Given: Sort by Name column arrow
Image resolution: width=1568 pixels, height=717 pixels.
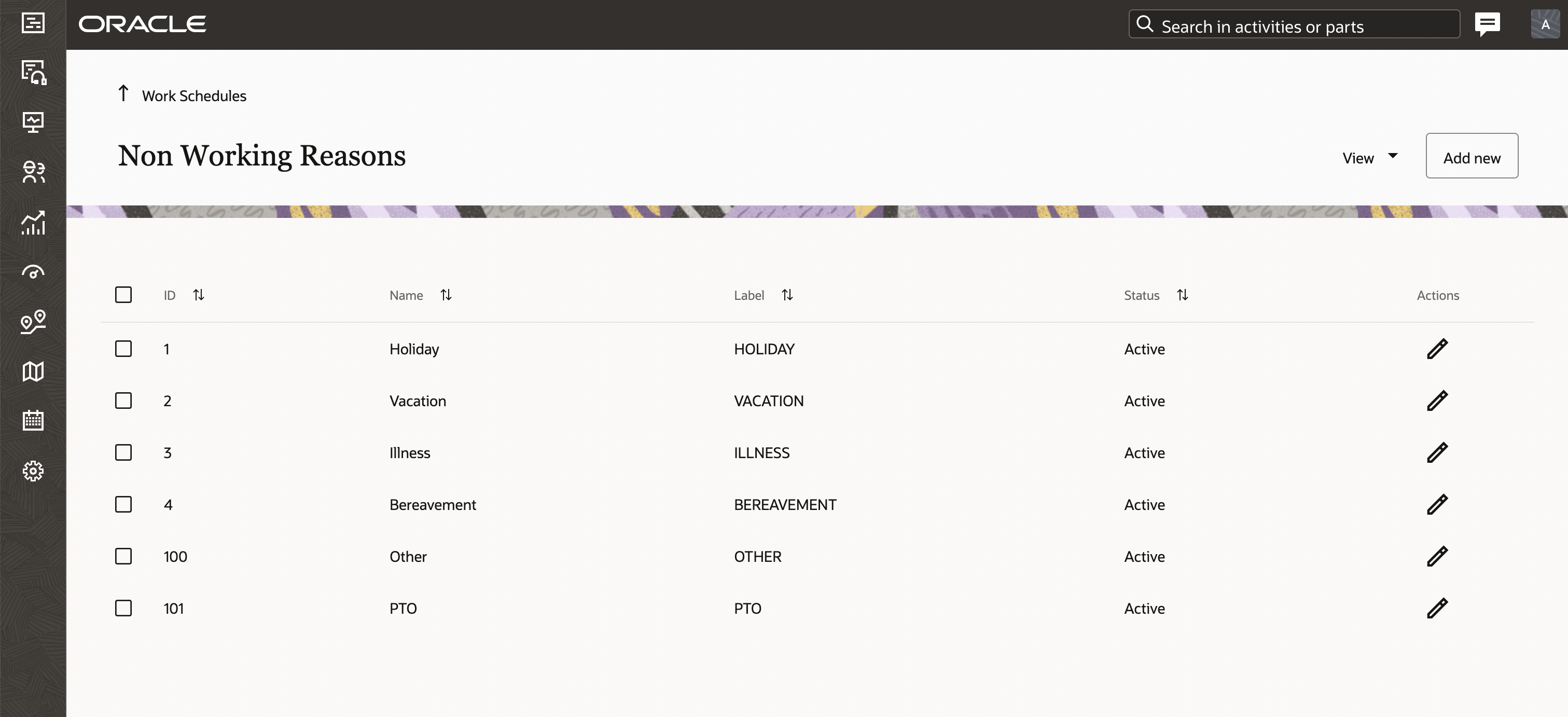Looking at the screenshot, I should [446, 294].
